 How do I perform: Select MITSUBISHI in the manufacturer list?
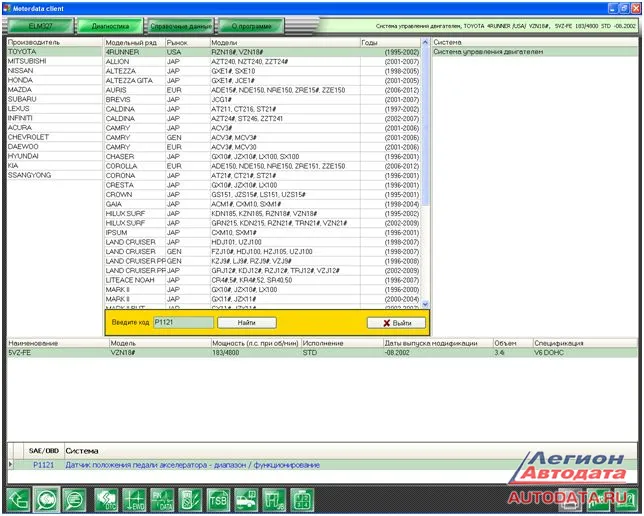(54, 61)
